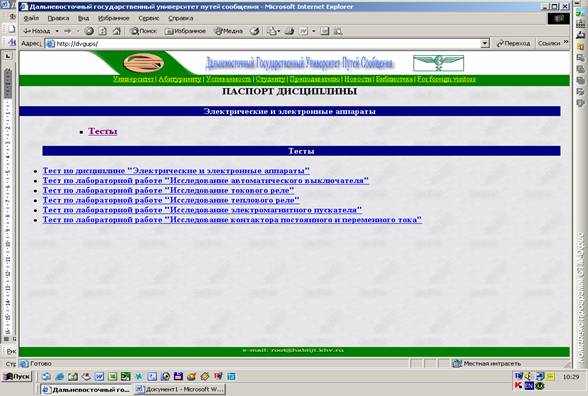
Task: Click the media player quick launch icon
Action: 165,376
